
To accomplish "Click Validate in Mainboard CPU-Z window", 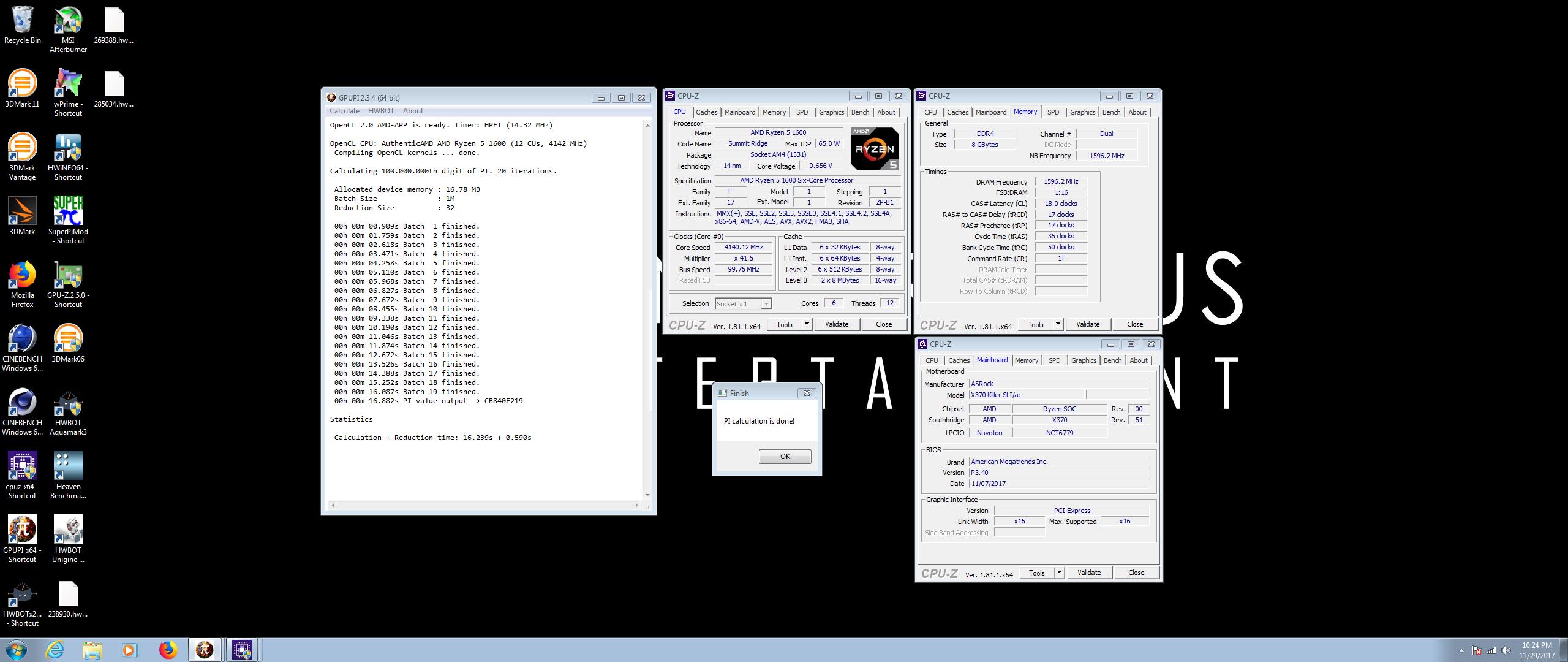I will tap(1088, 573).
